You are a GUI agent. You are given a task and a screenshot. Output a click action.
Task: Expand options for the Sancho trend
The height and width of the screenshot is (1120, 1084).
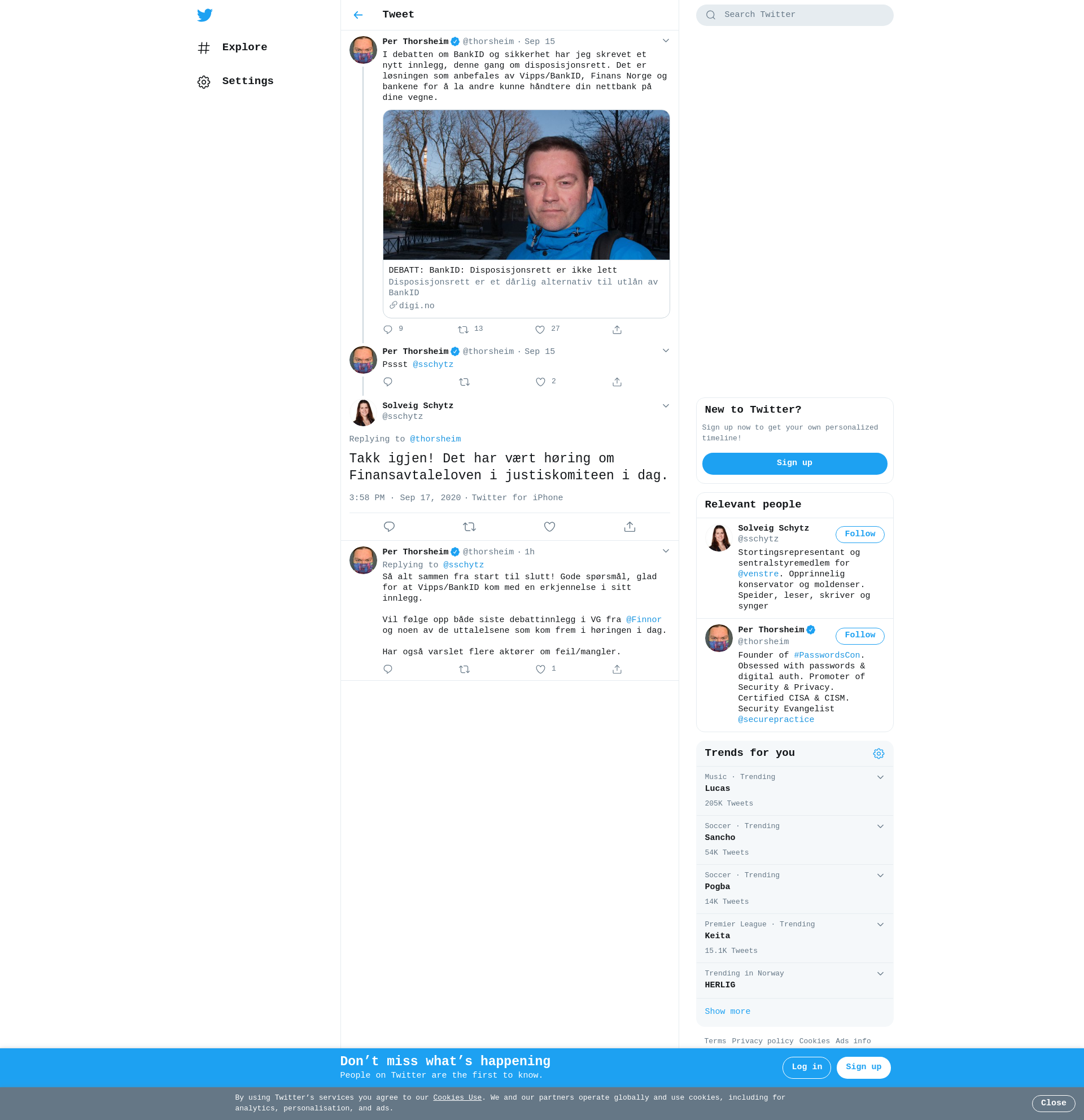881,826
